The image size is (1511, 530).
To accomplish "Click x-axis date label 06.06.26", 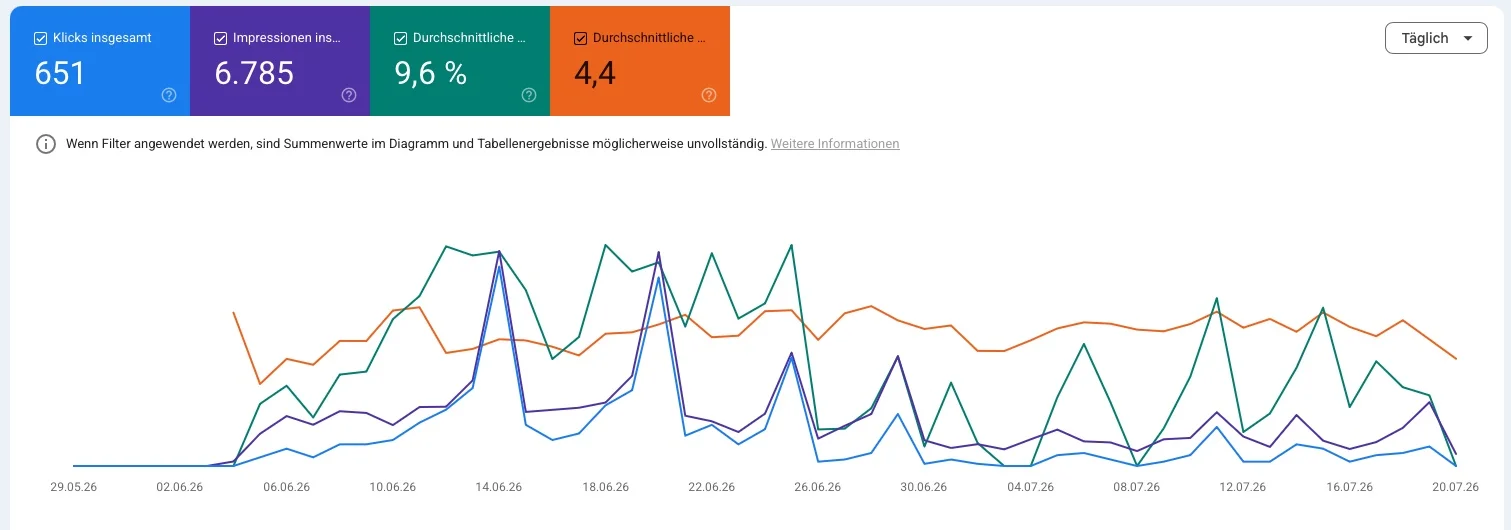I will 286,487.
